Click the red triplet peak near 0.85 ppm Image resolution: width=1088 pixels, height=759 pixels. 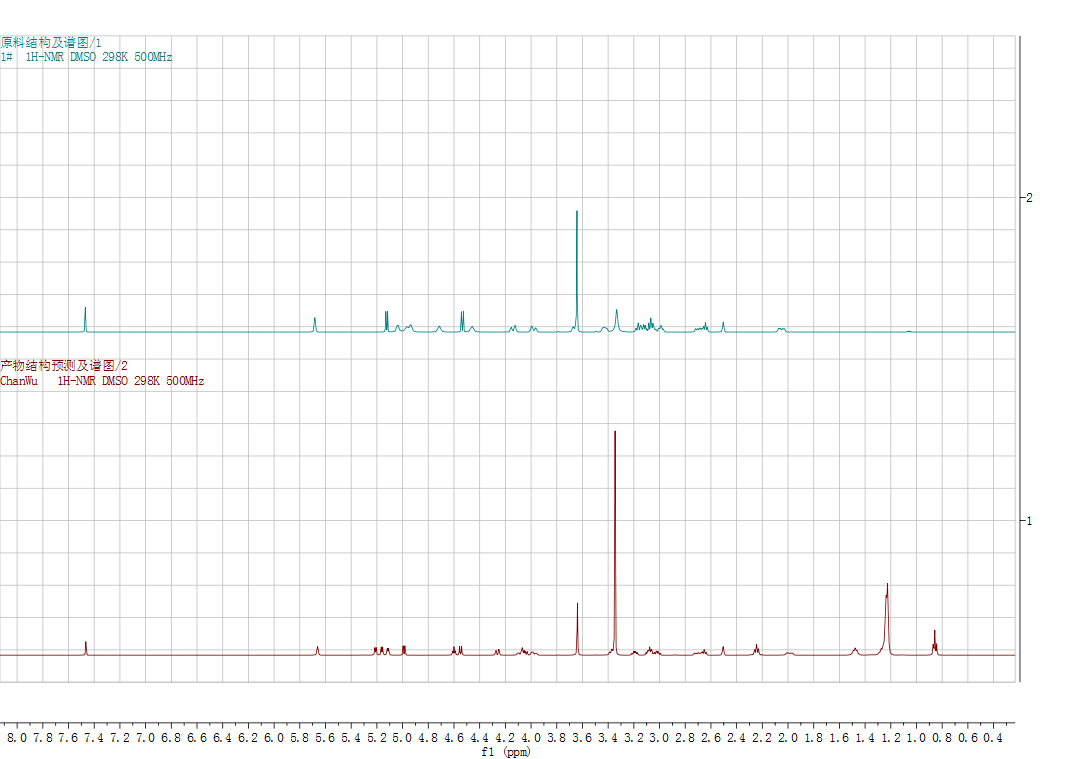(x=935, y=642)
